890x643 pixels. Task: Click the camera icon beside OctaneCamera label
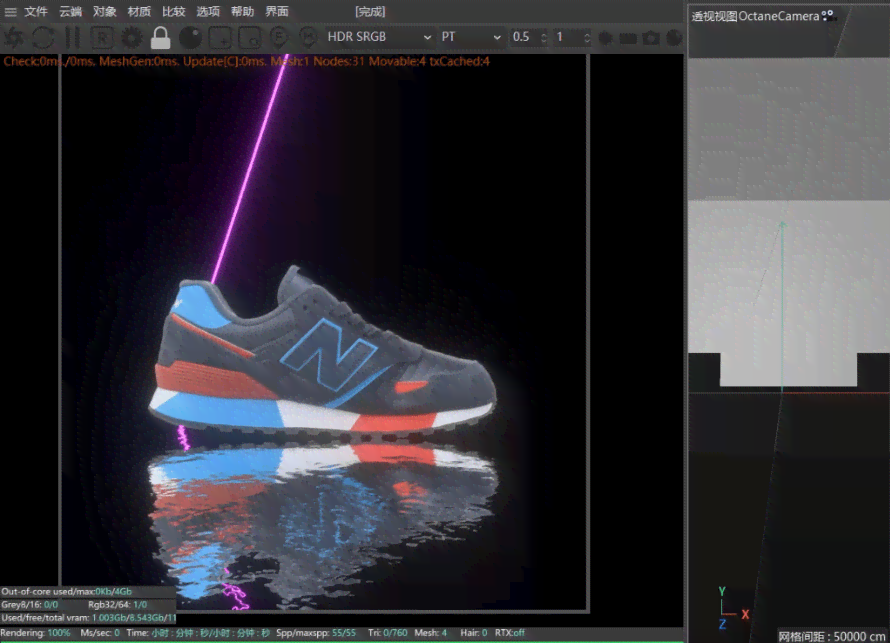(829, 15)
